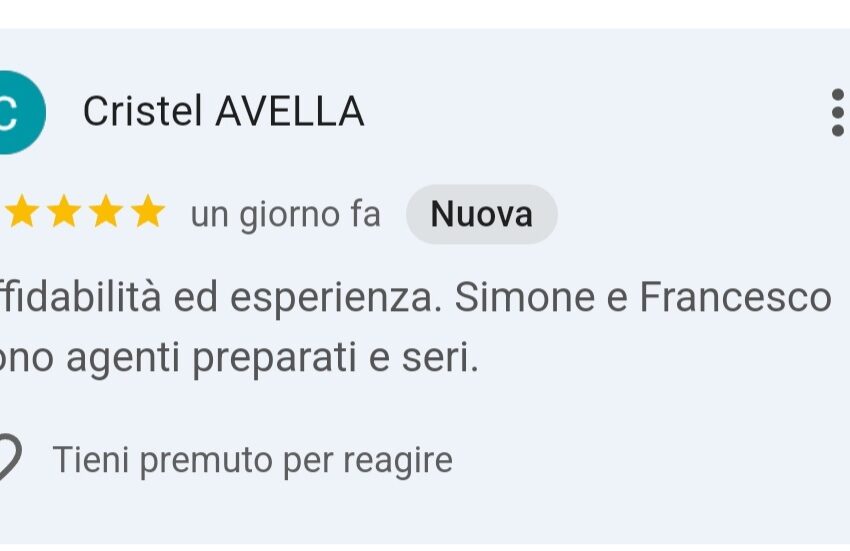
Task: Click the first name Cristel
Action: click(143, 111)
